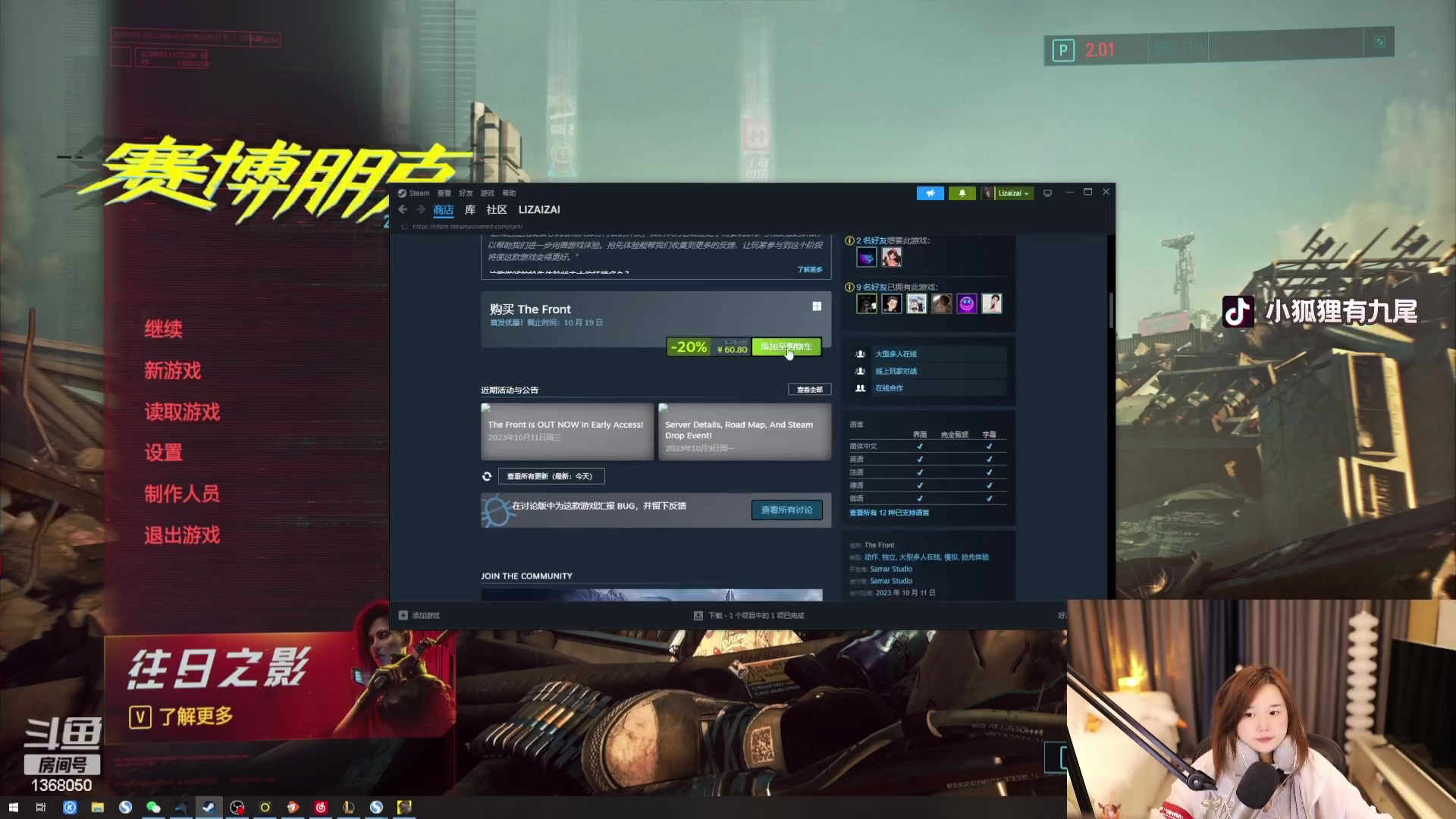This screenshot has width=1456, height=819.
Task: Switch to the 商店 tab
Action: 444,210
